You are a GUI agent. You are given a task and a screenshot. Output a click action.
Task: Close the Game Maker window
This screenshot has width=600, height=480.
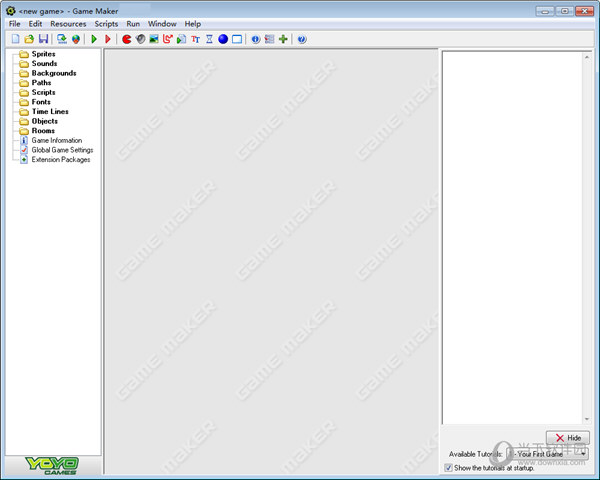585,11
